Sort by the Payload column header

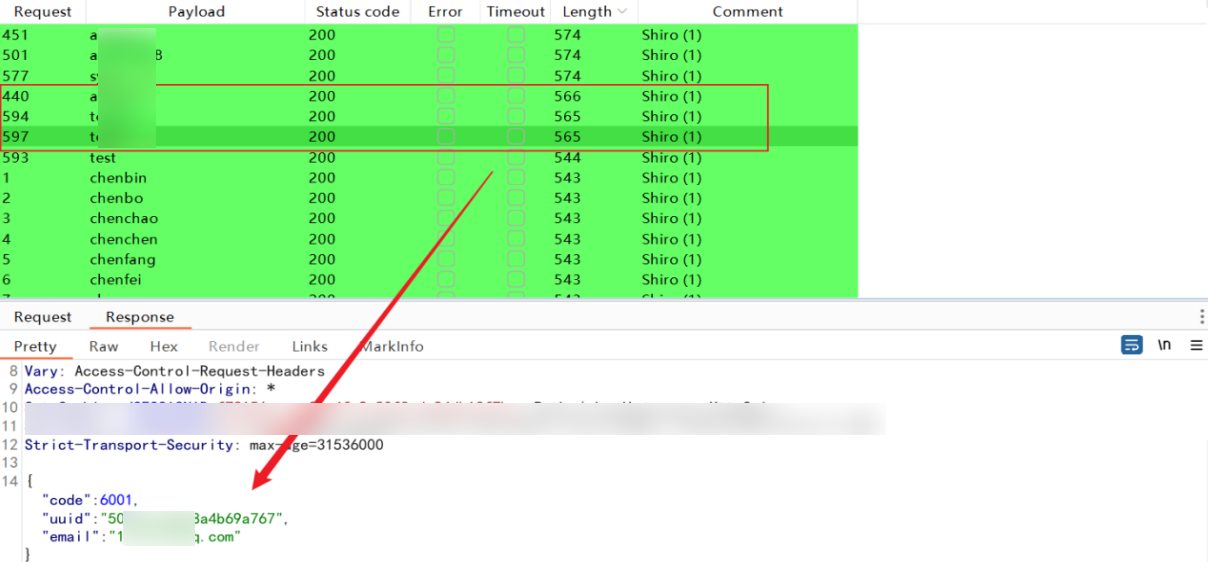point(196,12)
